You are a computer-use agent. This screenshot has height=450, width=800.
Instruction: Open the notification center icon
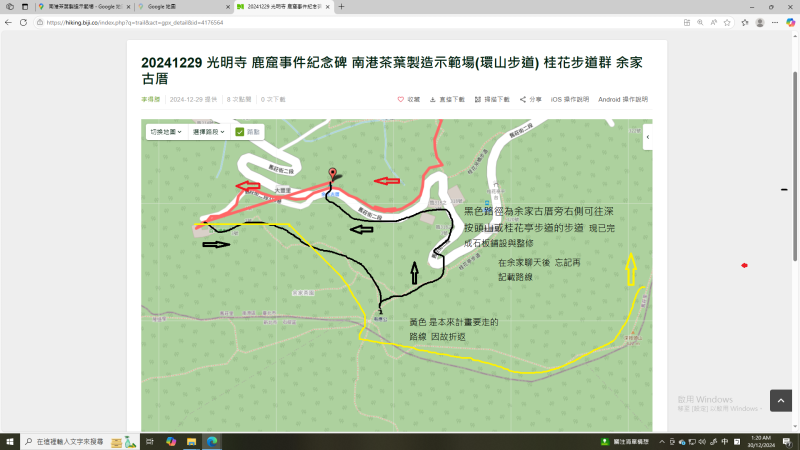coord(787,441)
